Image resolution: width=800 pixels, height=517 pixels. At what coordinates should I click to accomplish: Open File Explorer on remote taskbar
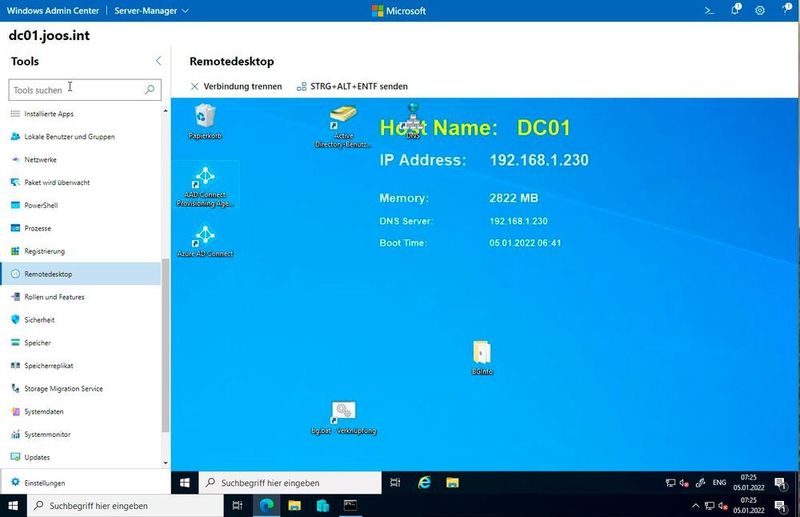click(x=452, y=482)
